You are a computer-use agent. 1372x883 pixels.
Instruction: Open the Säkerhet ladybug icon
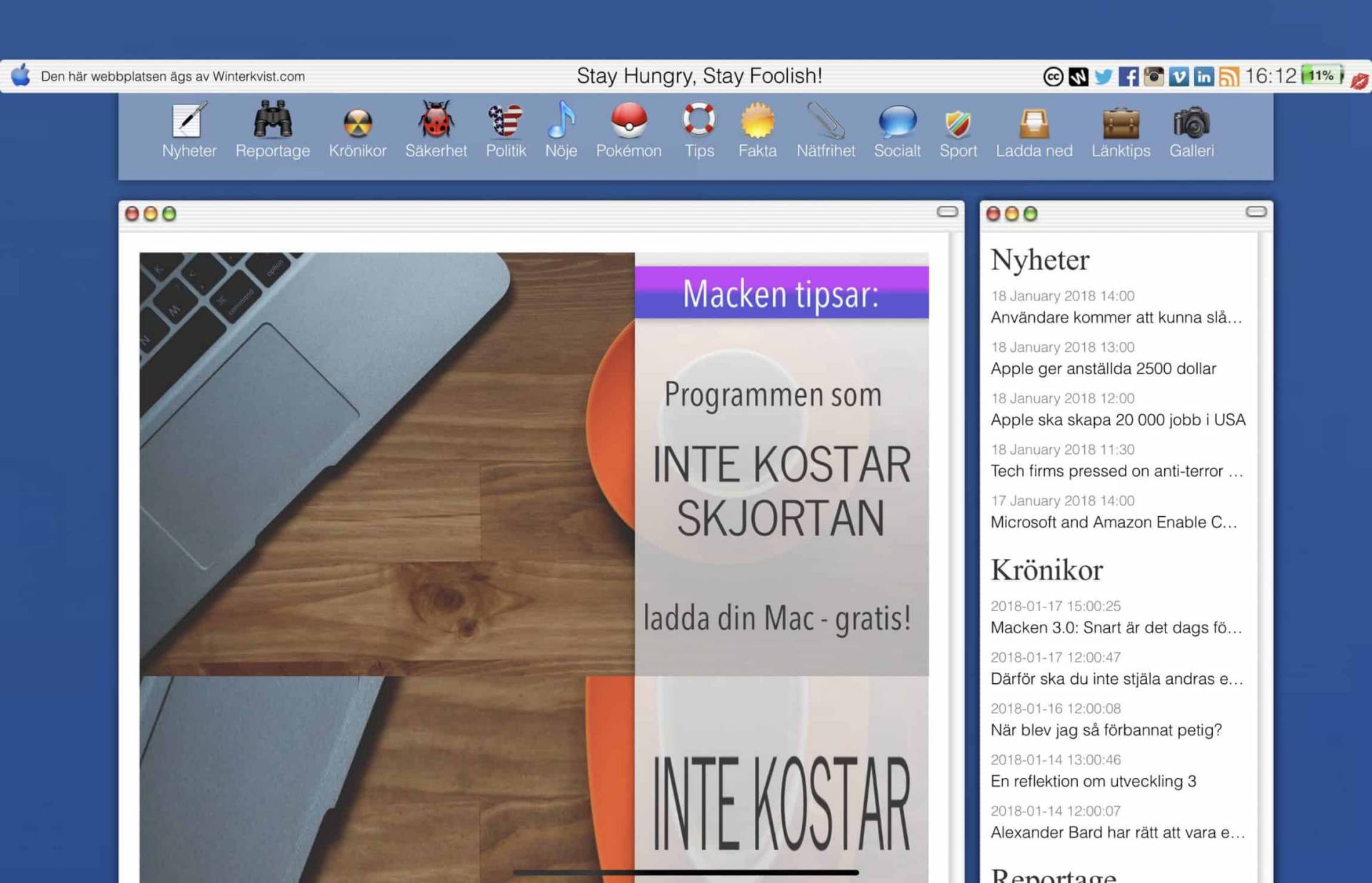(436, 119)
